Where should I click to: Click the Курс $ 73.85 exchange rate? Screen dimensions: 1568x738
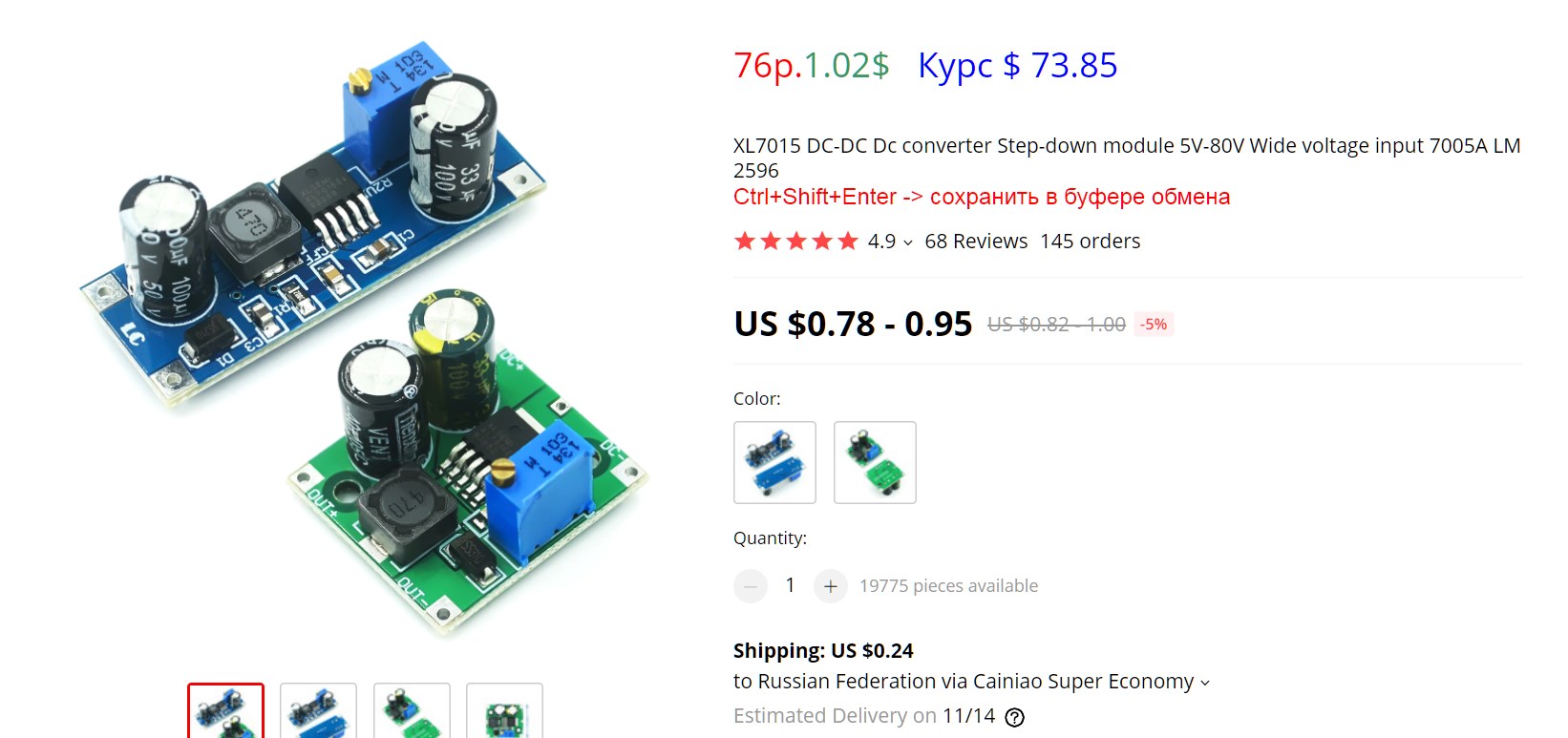tap(1017, 66)
